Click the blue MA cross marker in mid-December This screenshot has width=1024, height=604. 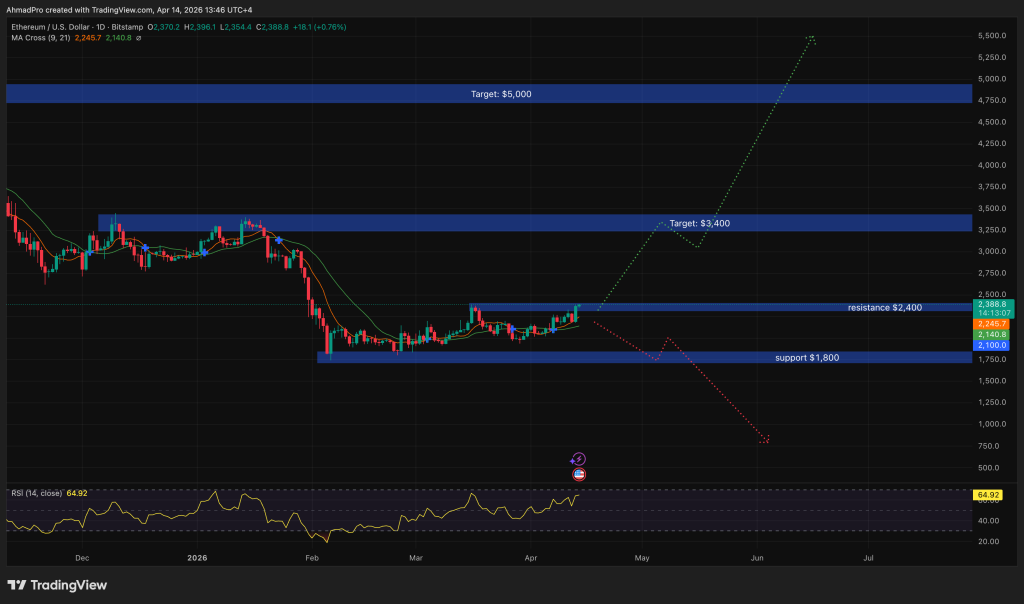(x=146, y=247)
